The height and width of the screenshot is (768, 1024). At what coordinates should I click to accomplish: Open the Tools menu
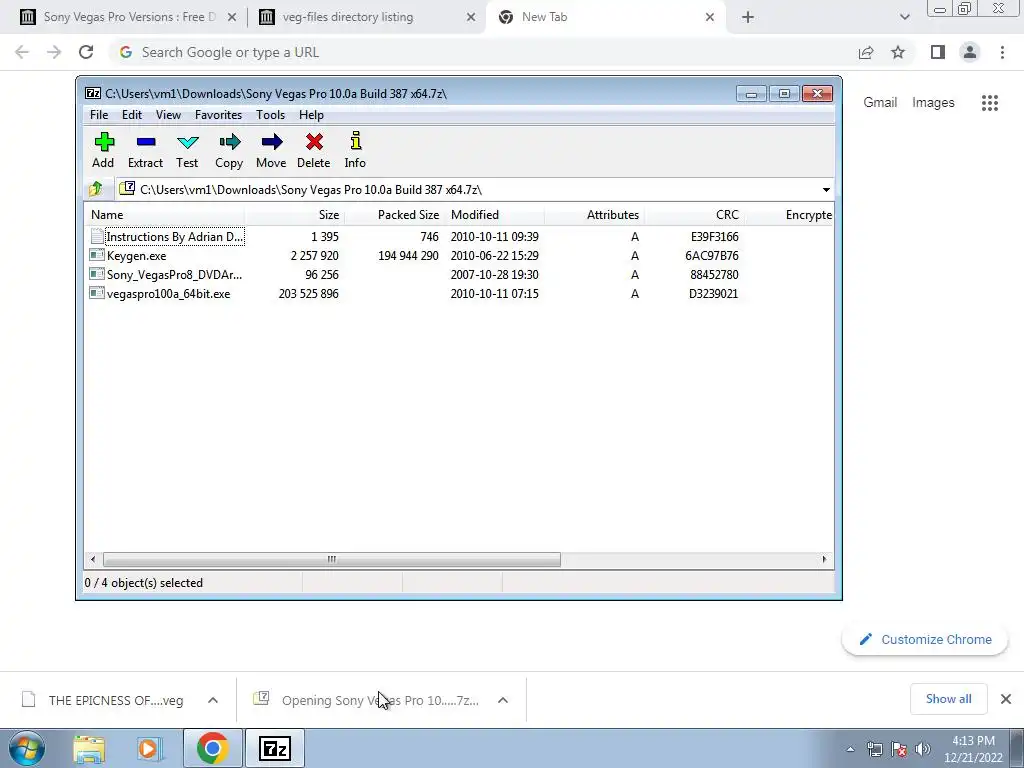tap(270, 115)
